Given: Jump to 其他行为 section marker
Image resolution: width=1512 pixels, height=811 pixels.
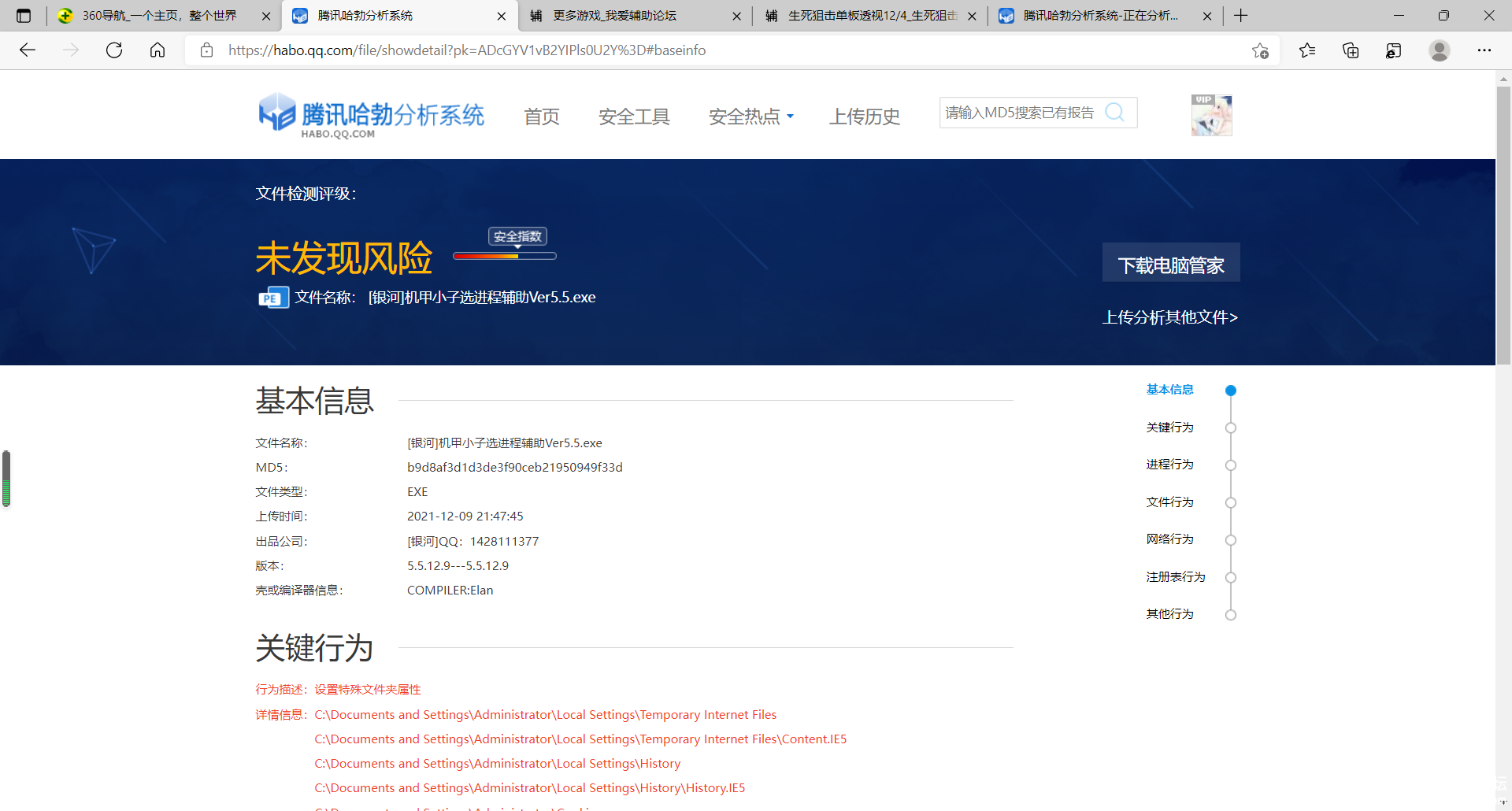Looking at the screenshot, I should point(1231,615).
